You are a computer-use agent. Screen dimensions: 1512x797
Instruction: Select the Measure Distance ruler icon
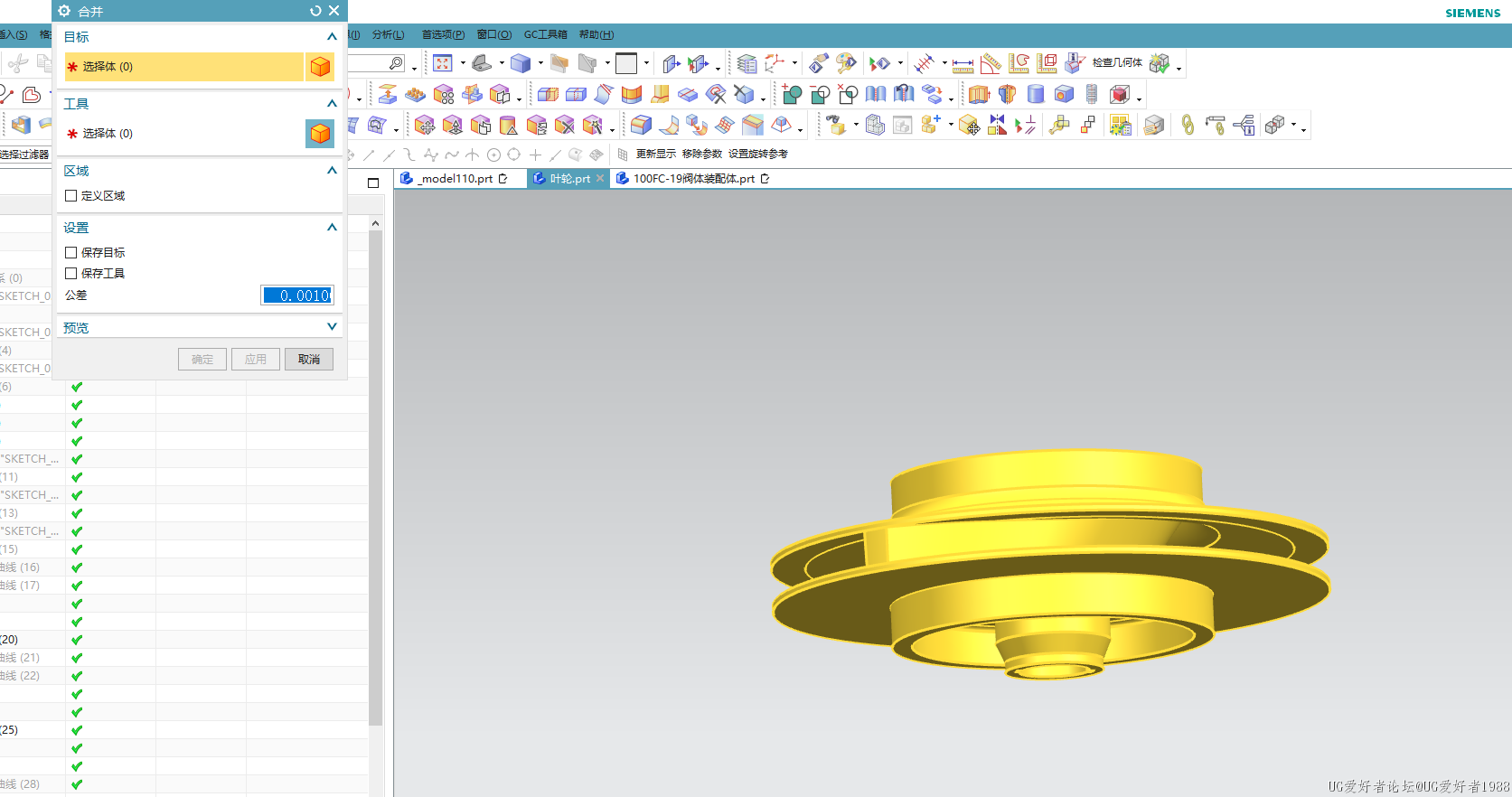pyautogui.click(x=963, y=64)
